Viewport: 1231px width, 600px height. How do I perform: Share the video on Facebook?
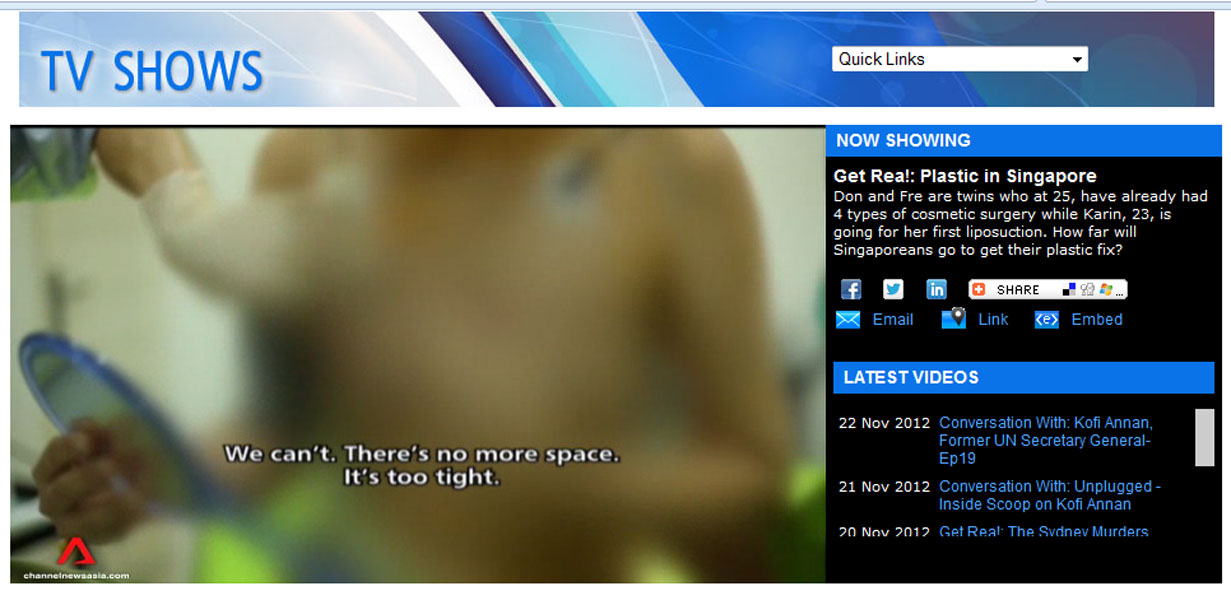(851, 289)
